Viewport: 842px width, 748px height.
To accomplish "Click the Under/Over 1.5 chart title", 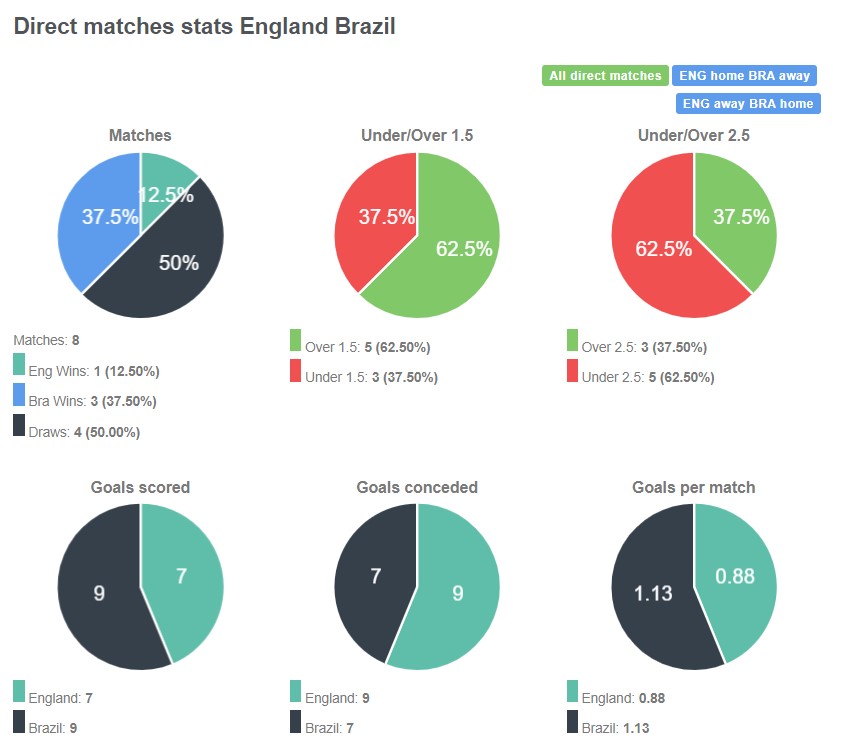I will pos(417,134).
